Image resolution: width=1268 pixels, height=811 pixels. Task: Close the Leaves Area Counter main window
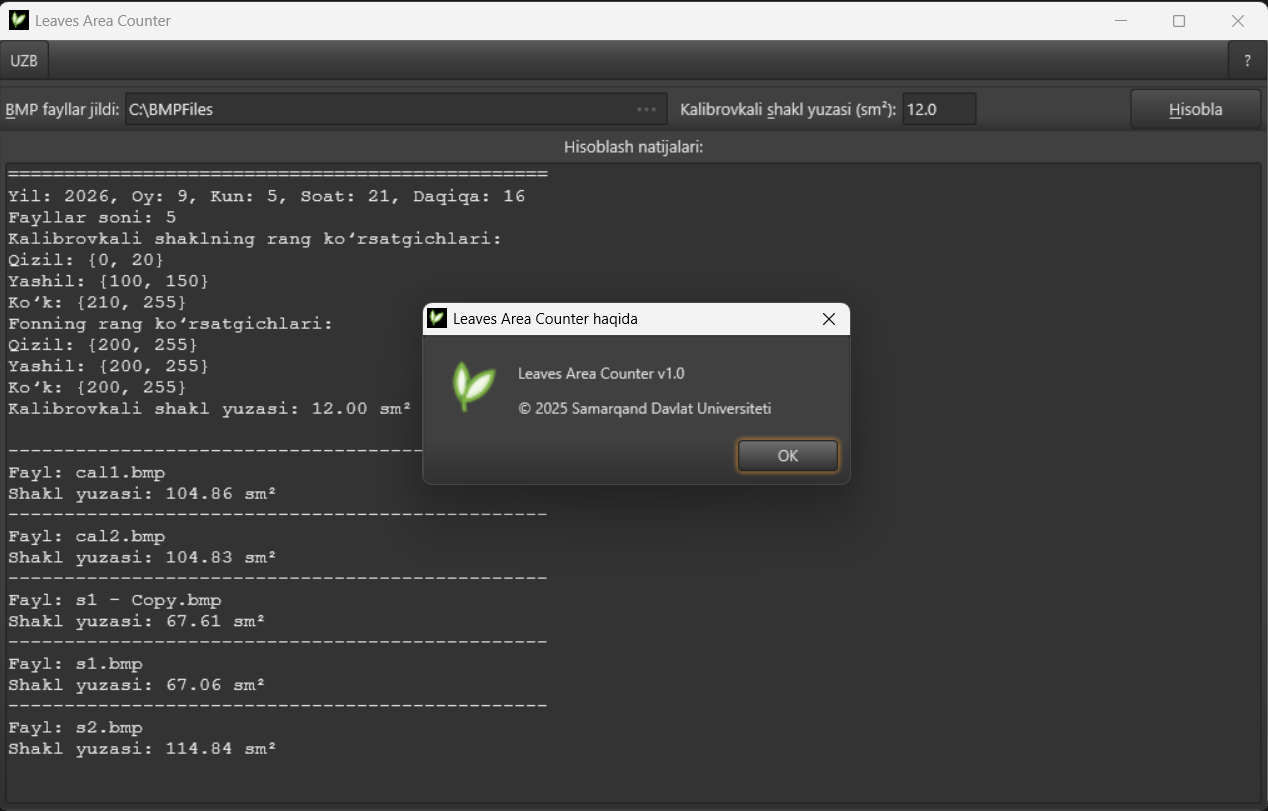click(x=1238, y=20)
